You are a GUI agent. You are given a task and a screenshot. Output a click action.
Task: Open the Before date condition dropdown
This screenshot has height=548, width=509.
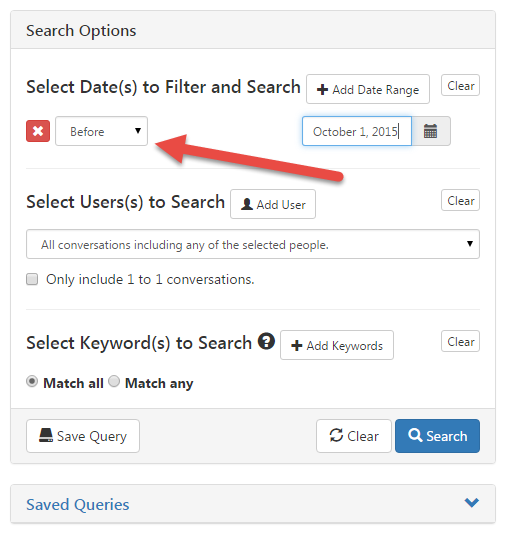[x=101, y=131]
